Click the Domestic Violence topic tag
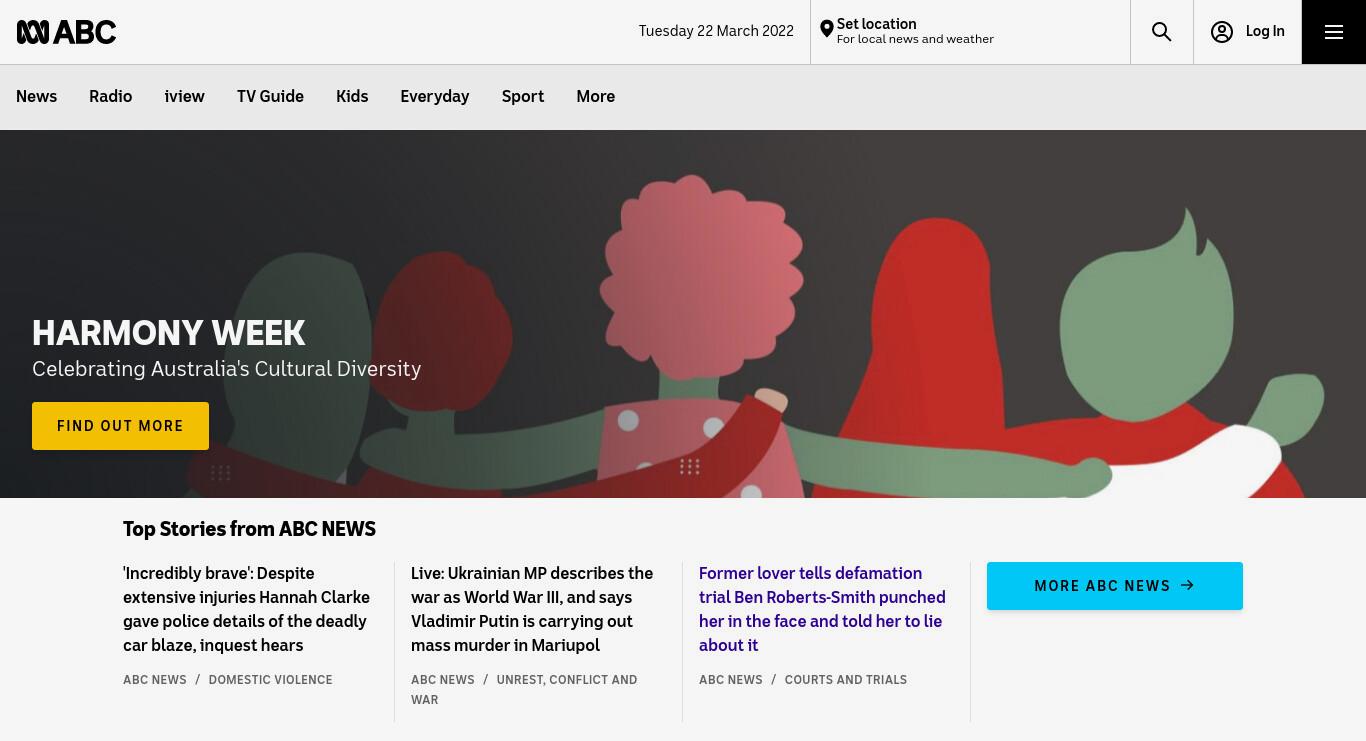 (x=270, y=680)
